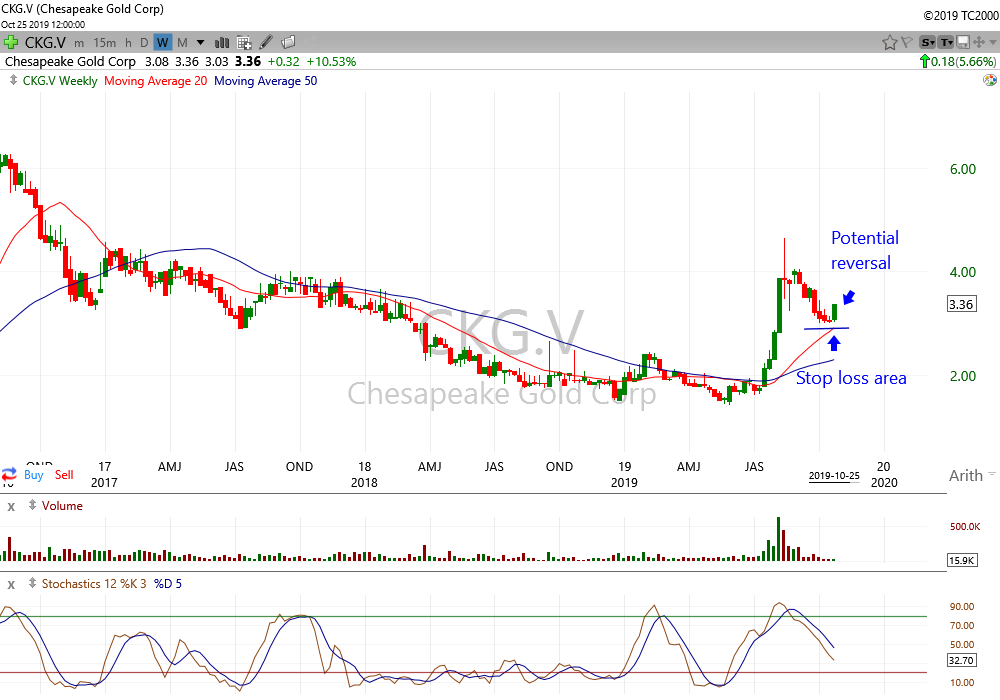Image resolution: width=1000 pixels, height=700 pixels.
Task: Click the Sell link
Action: pyautogui.click(x=64, y=475)
